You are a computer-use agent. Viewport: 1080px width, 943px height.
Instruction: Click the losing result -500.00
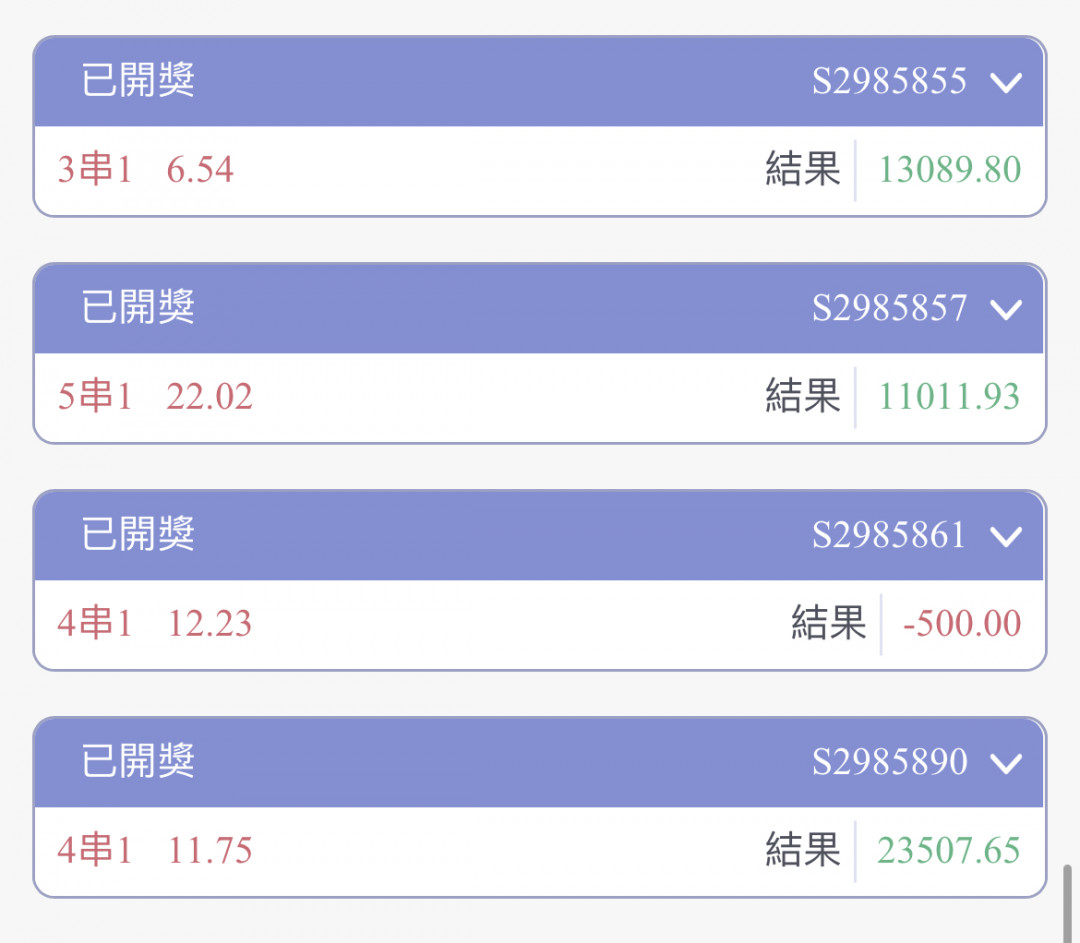click(x=962, y=623)
